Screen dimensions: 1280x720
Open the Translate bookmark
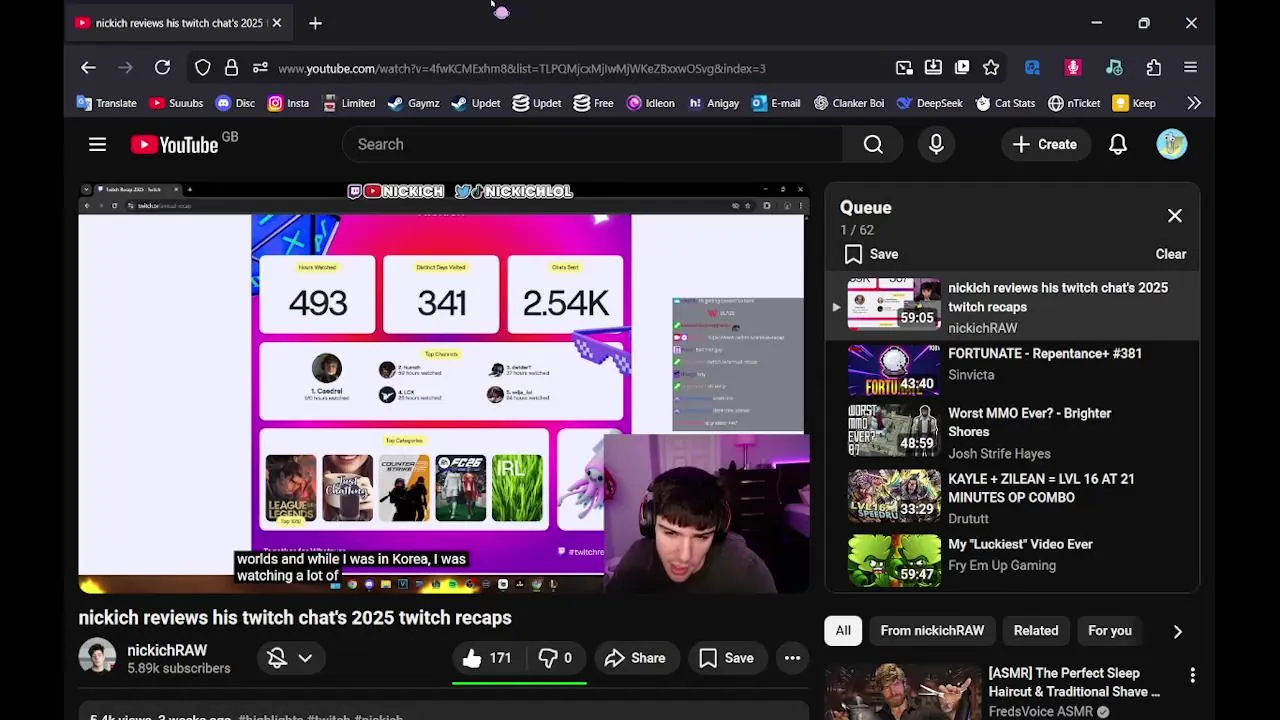coord(106,103)
